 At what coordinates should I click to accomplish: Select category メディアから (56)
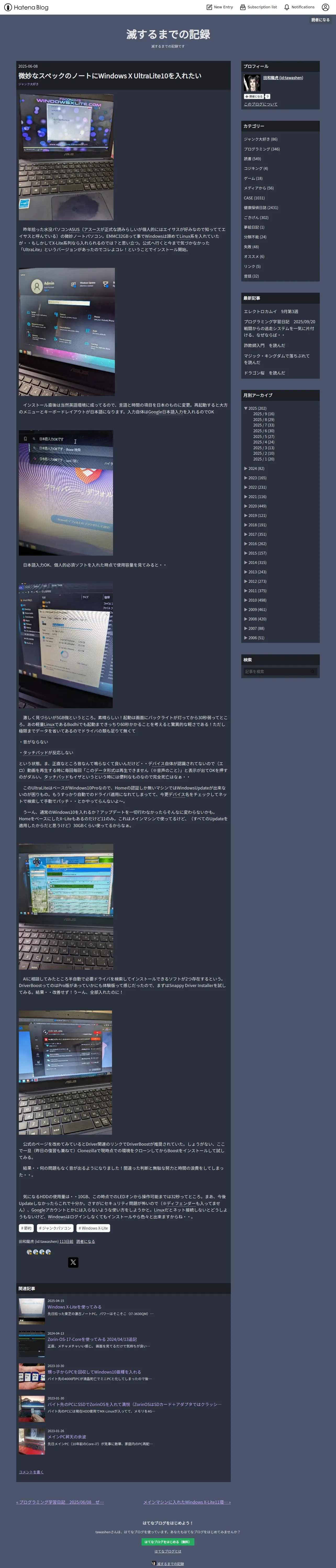coord(259,188)
